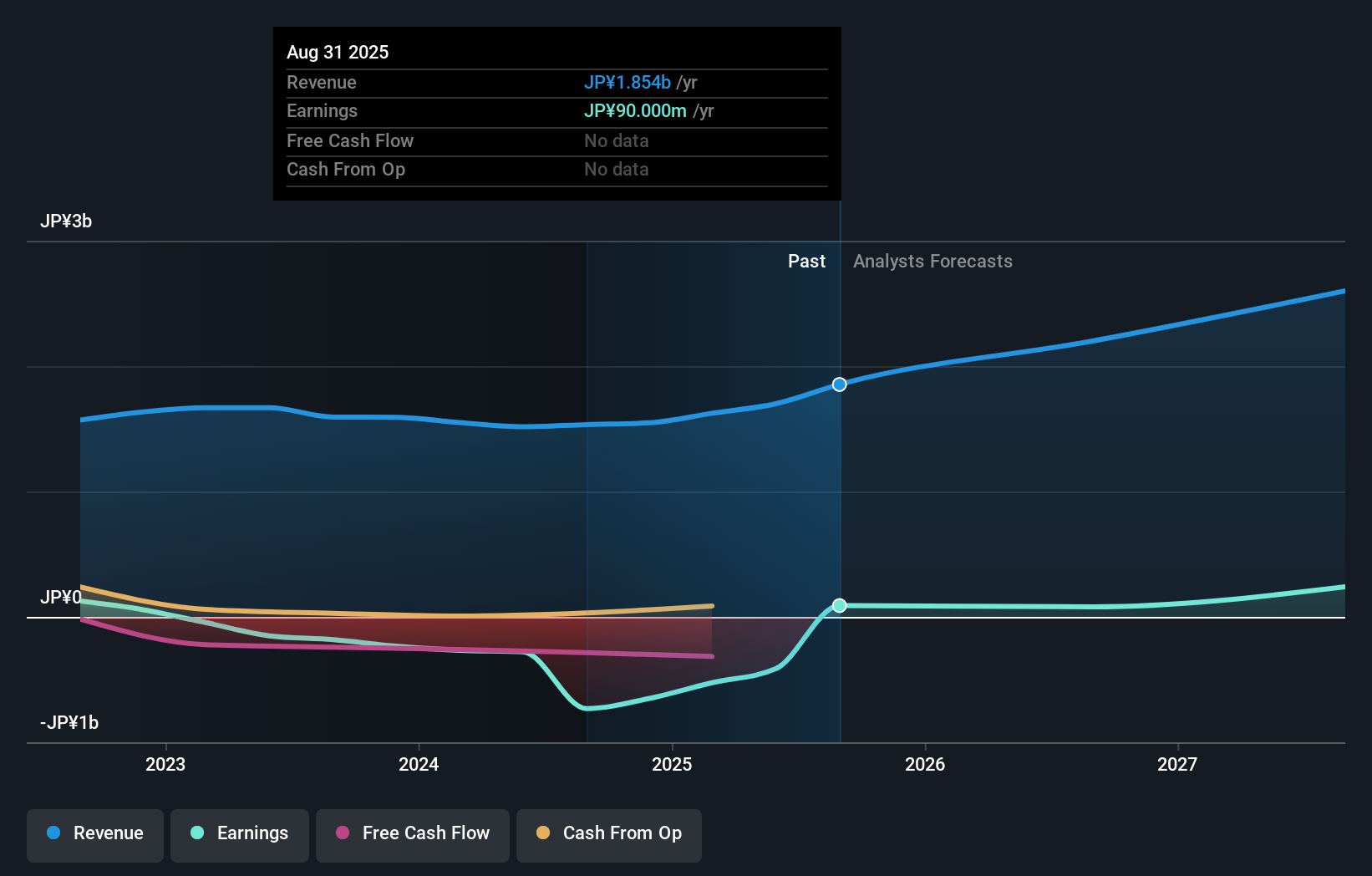
Task: Switch to the Analysts Forecasts section
Action: tap(932, 261)
